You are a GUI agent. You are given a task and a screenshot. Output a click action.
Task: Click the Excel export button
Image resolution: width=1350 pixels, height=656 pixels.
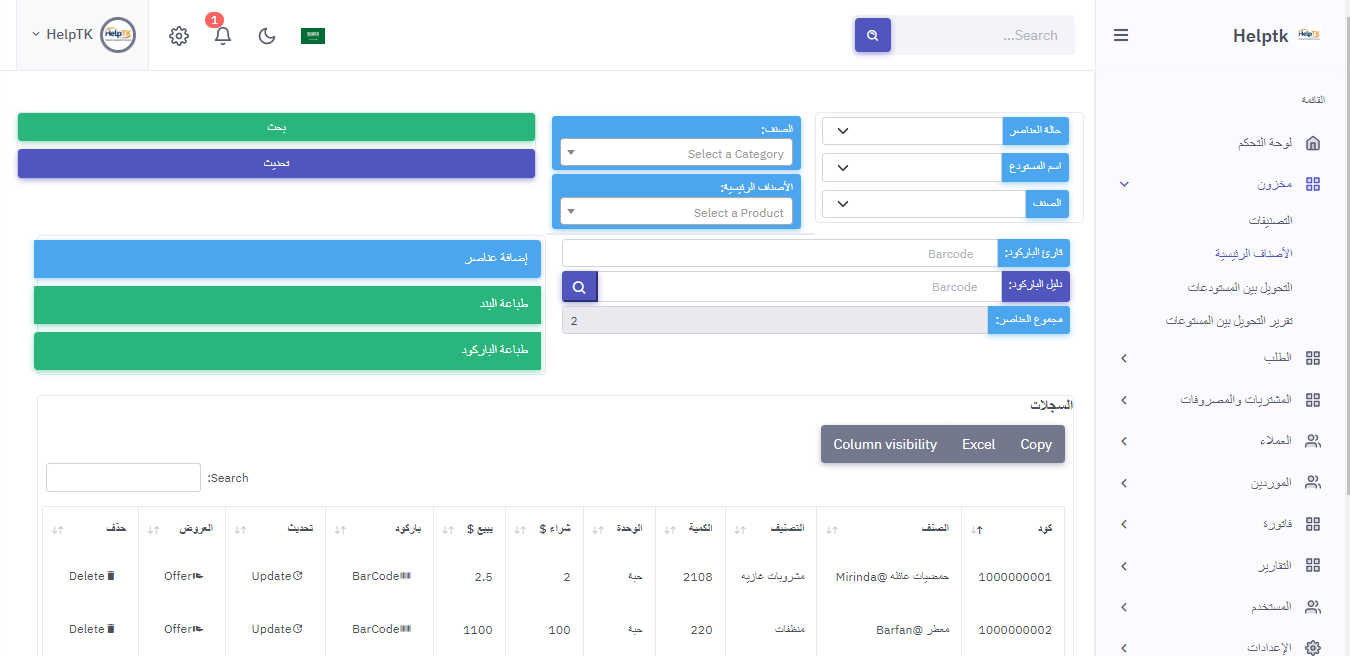tap(978, 444)
